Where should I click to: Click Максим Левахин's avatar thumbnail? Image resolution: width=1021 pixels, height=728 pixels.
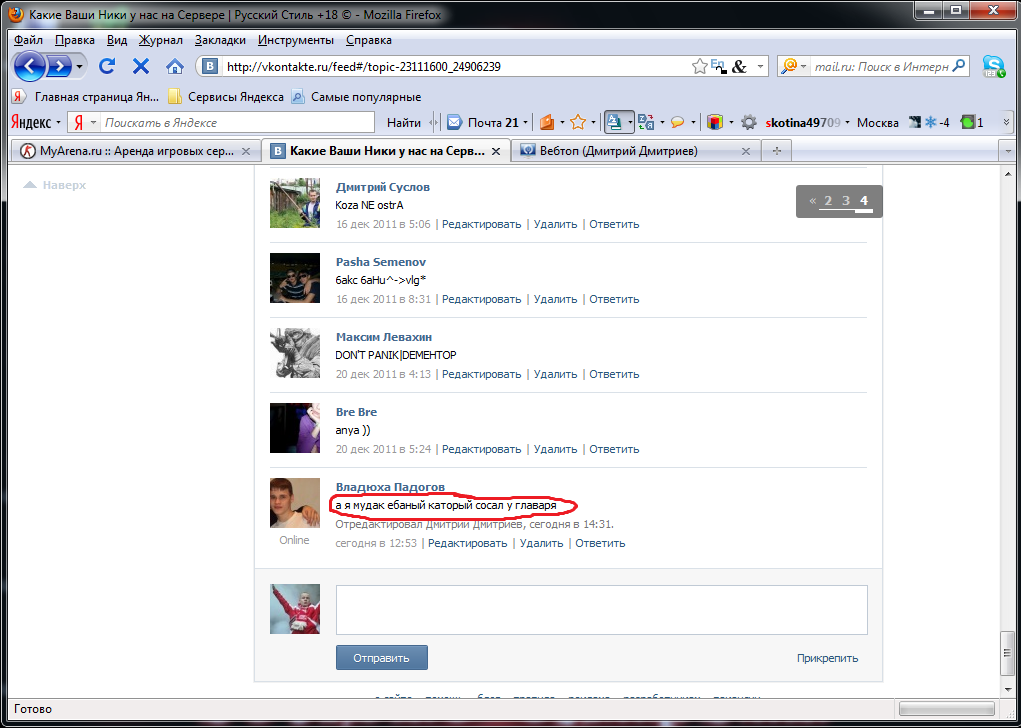pos(295,353)
